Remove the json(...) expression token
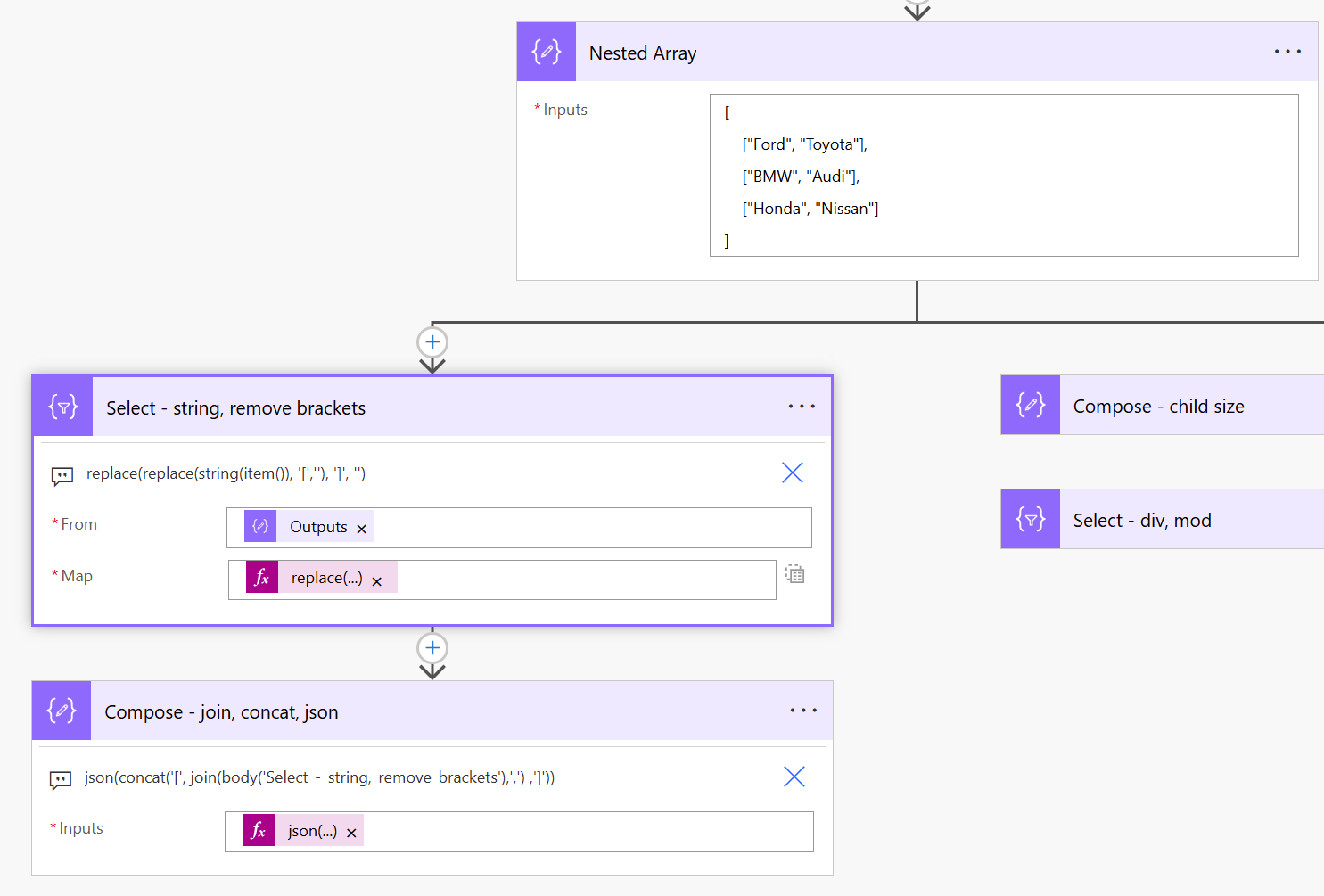This screenshot has width=1324, height=896. (x=352, y=833)
